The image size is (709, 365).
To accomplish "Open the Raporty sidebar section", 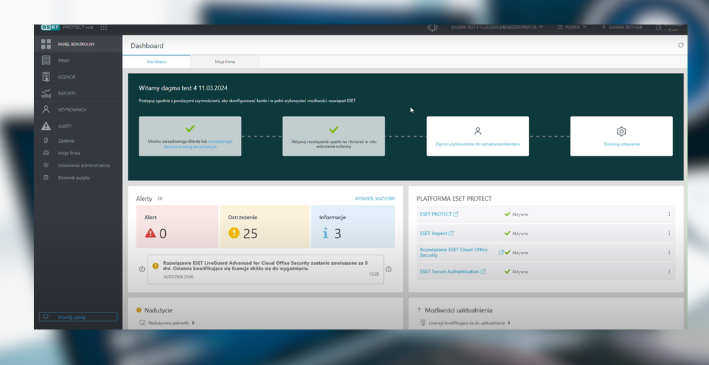I will coord(78,93).
